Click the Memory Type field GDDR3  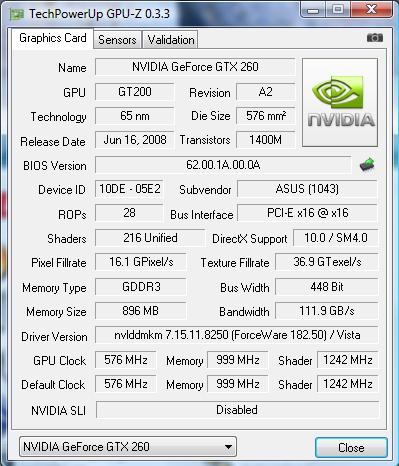(141, 287)
